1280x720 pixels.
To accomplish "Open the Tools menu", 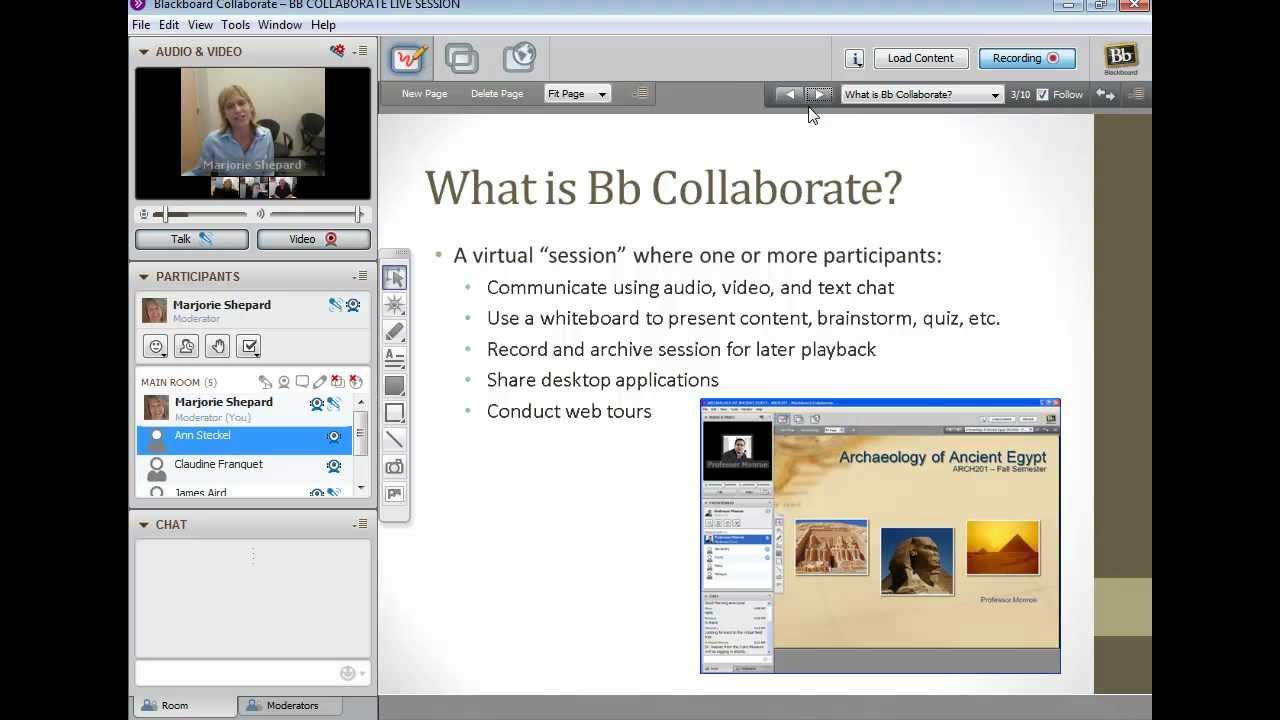I will (x=235, y=25).
